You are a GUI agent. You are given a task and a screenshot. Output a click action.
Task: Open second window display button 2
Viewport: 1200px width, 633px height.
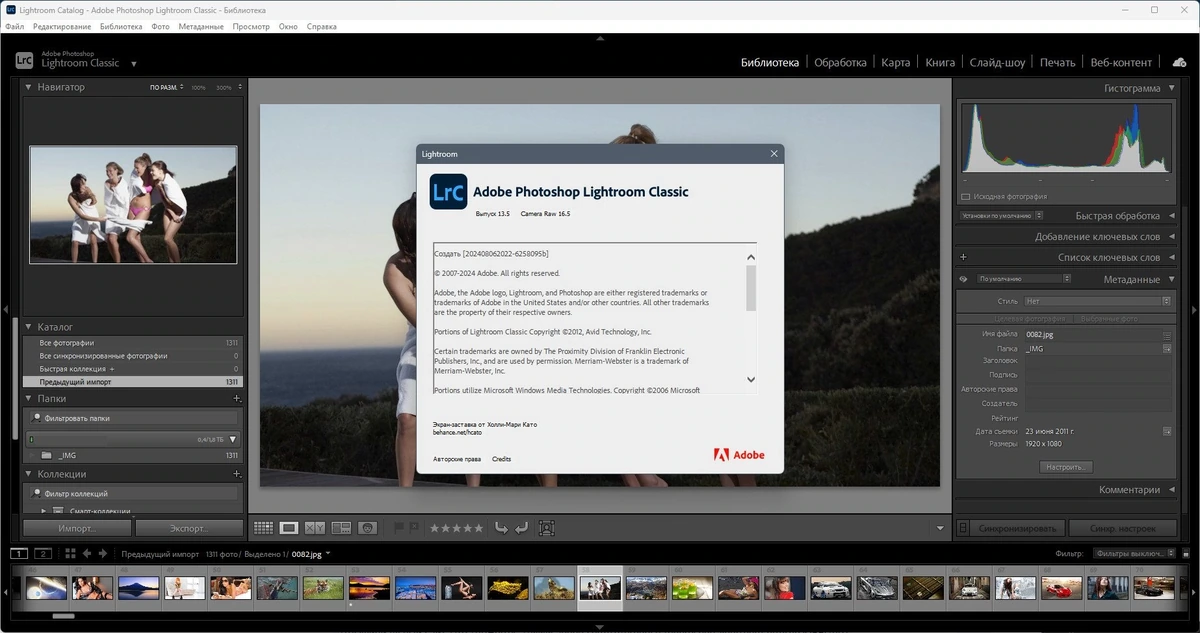42,553
